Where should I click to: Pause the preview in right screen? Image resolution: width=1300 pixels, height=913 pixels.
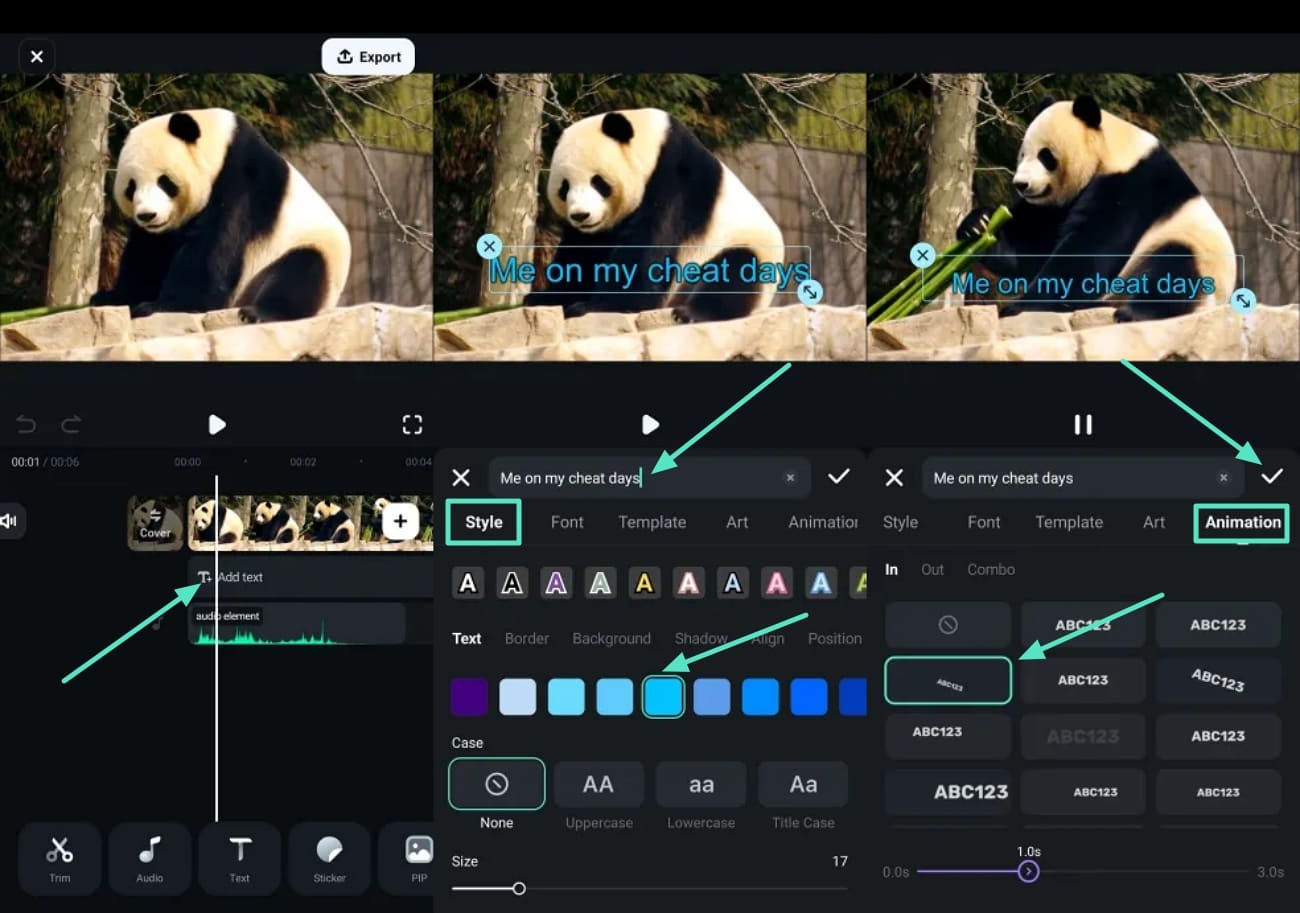[1083, 425]
